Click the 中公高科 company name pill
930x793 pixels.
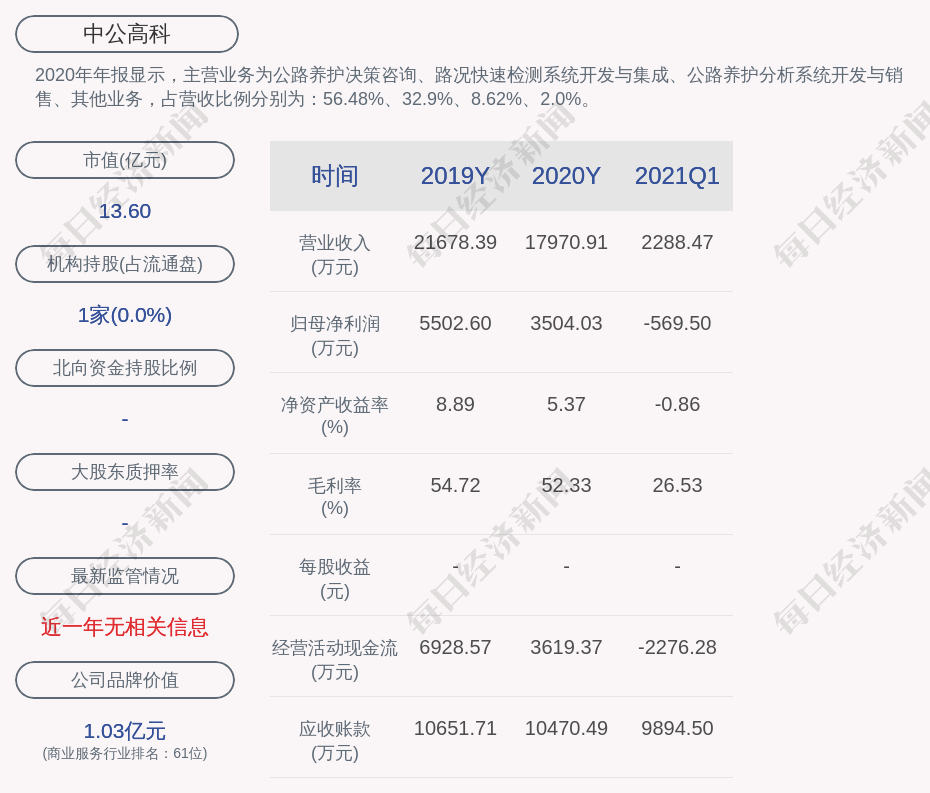click(127, 34)
